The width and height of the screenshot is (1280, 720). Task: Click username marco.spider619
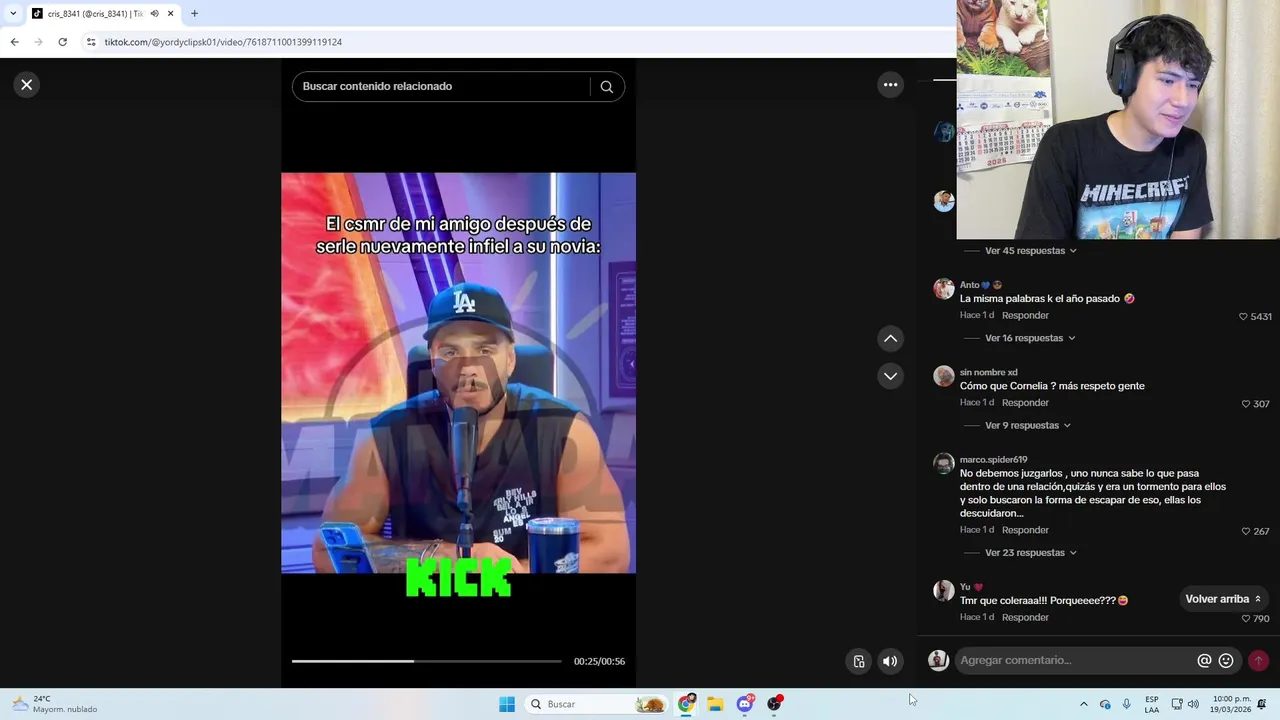pos(993,460)
